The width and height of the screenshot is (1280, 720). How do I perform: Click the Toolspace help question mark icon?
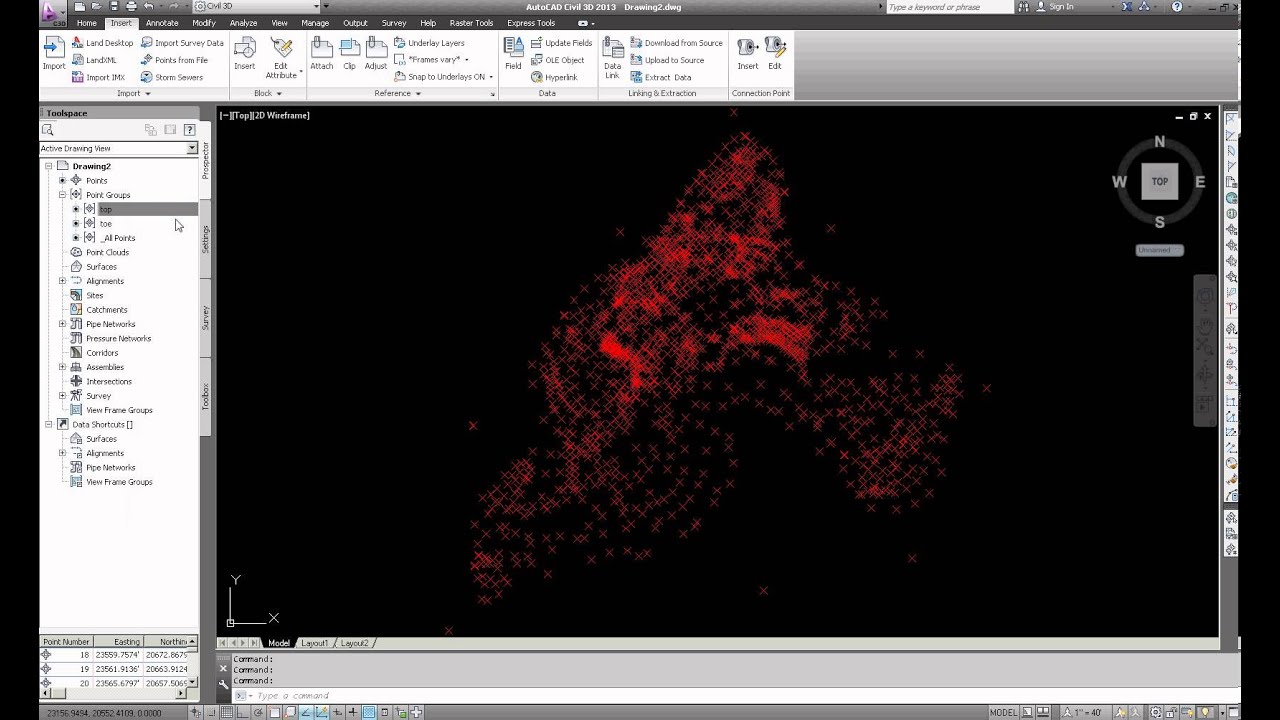(x=189, y=130)
